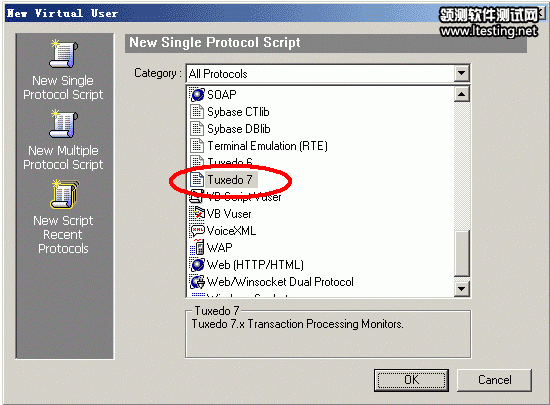Screen dimensions: 550x405
Task: Click the protocol list scroll-up arrow
Action: pos(462,94)
